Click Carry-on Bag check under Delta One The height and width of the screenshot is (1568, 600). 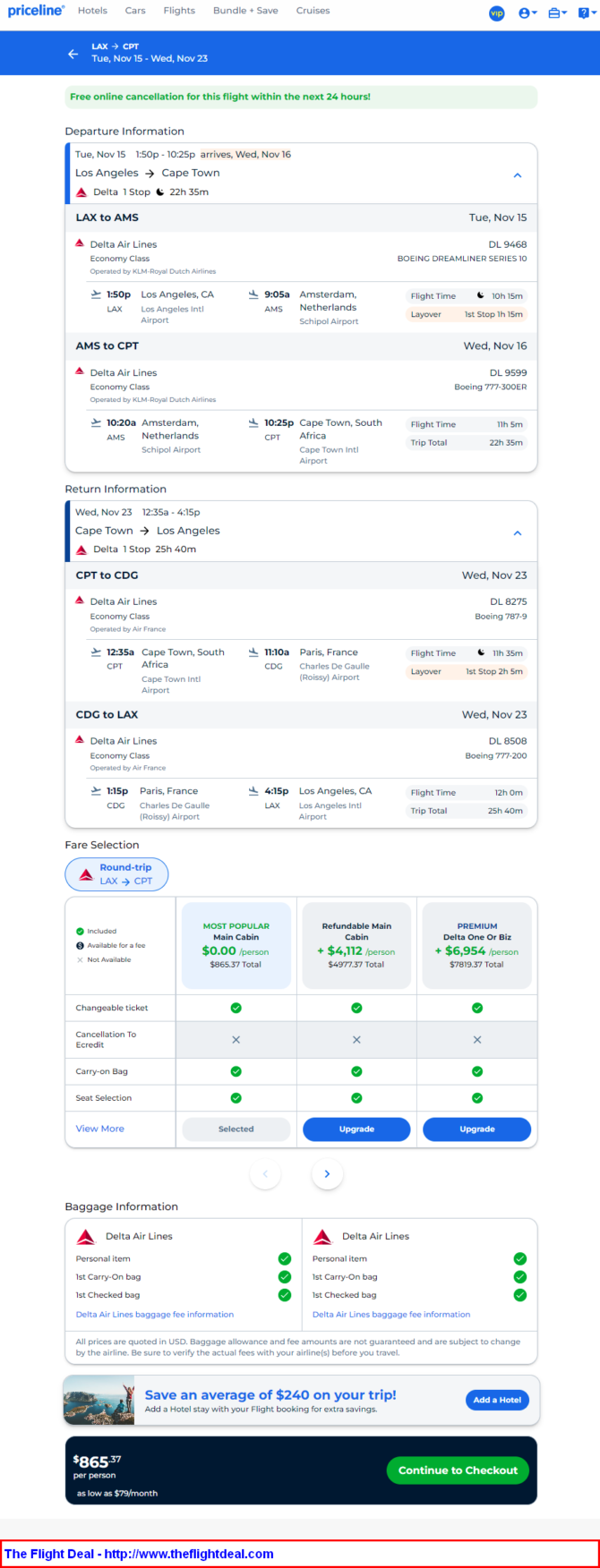[x=477, y=1071]
